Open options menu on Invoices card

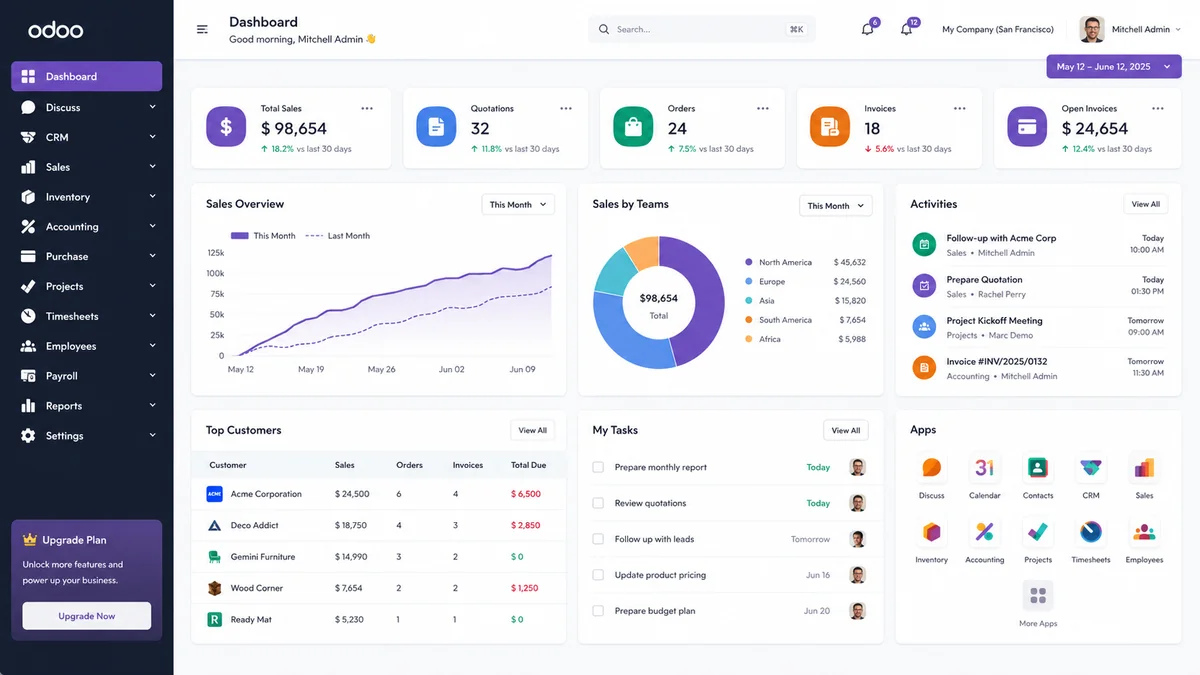(960, 108)
